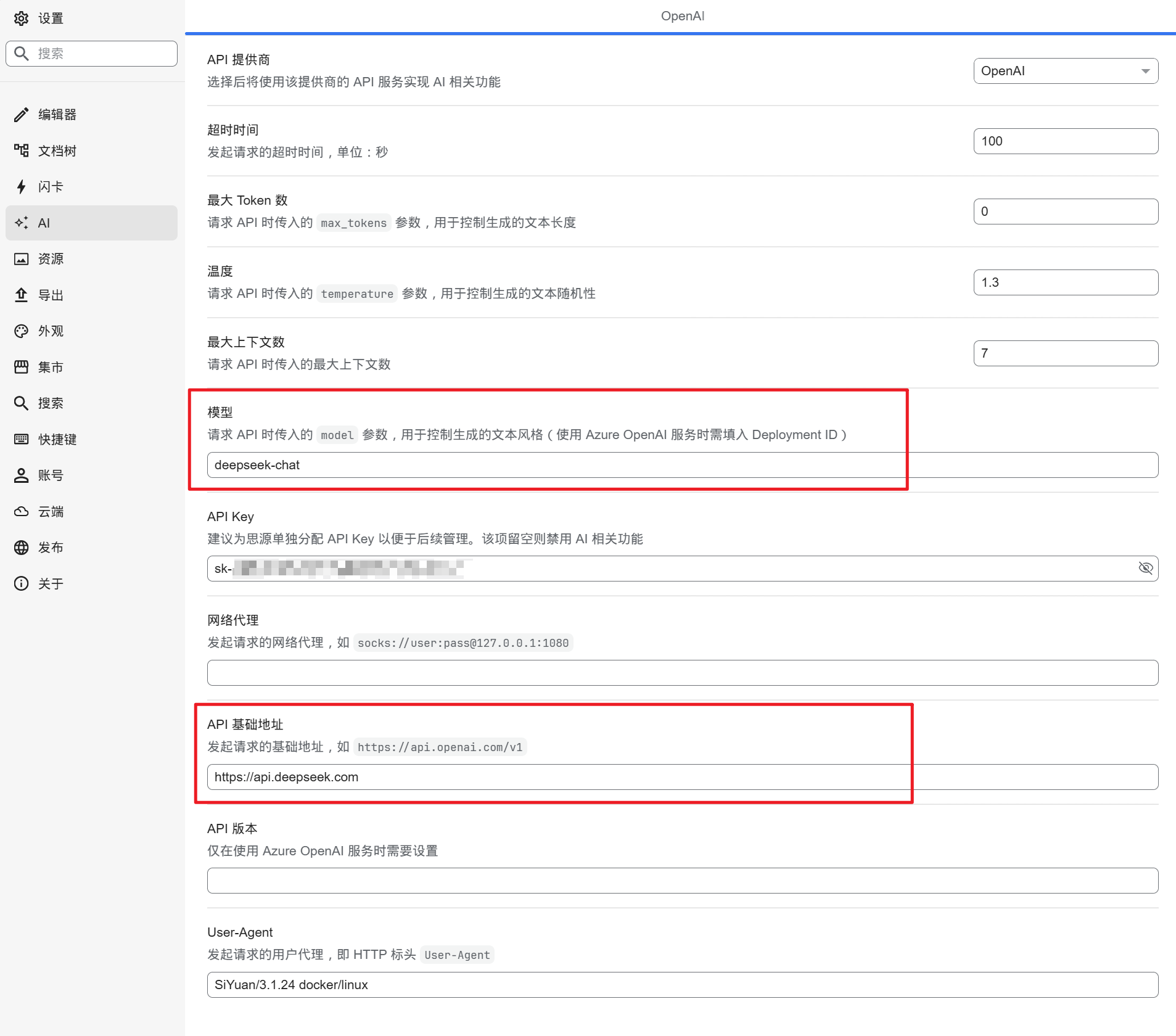Viewport: 1176px width, 1036px height.
Task: Open 云端 settings section
Action: (91, 511)
